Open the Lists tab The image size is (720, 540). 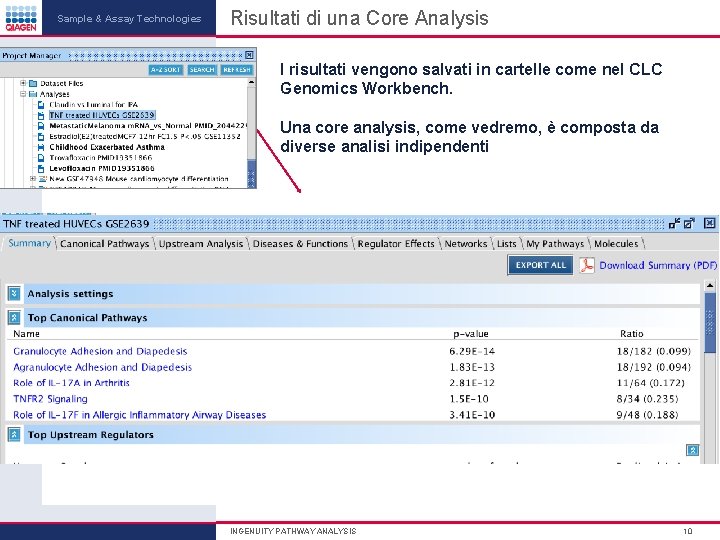click(x=506, y=244)
